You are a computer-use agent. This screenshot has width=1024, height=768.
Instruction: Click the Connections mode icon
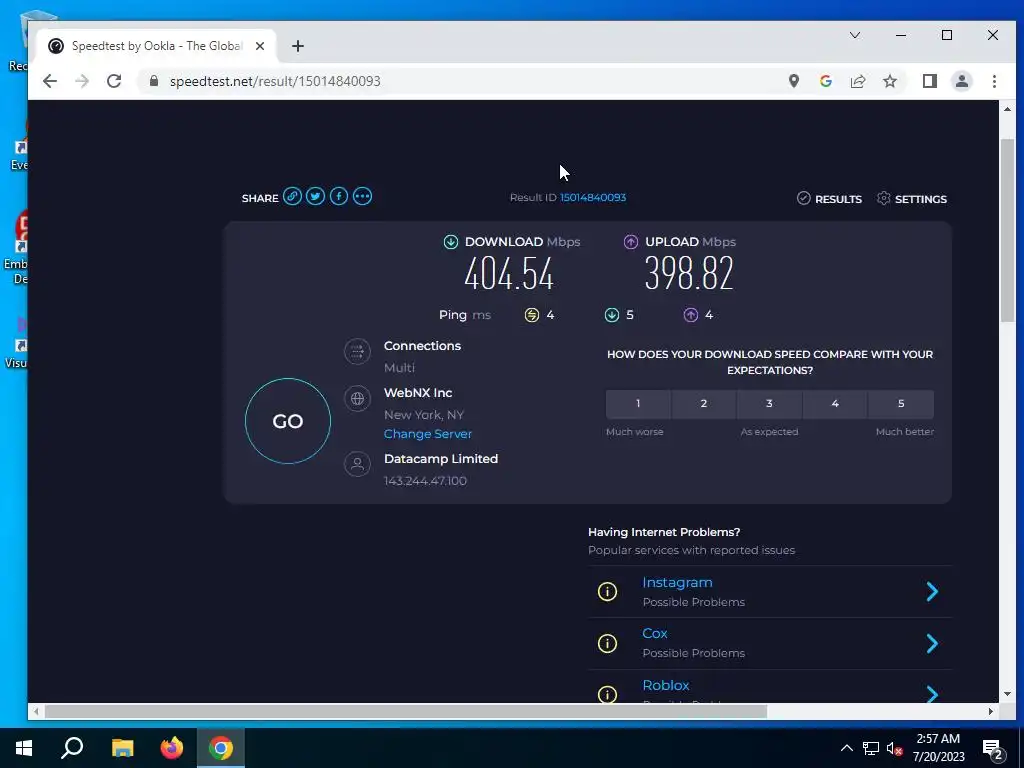357,352
